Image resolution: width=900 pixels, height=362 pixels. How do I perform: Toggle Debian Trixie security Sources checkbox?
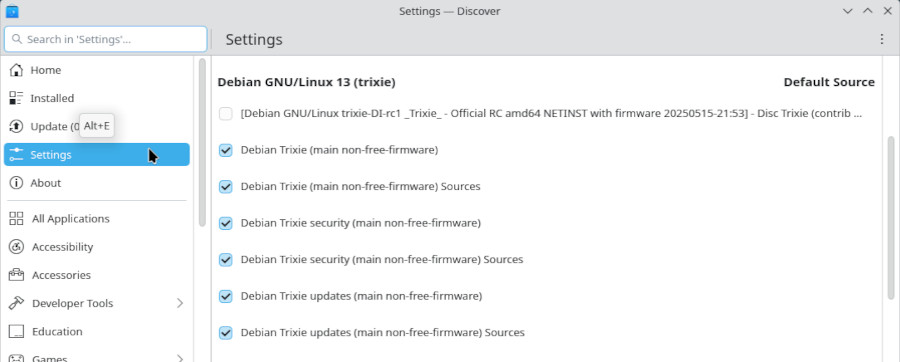pos(226,259)
